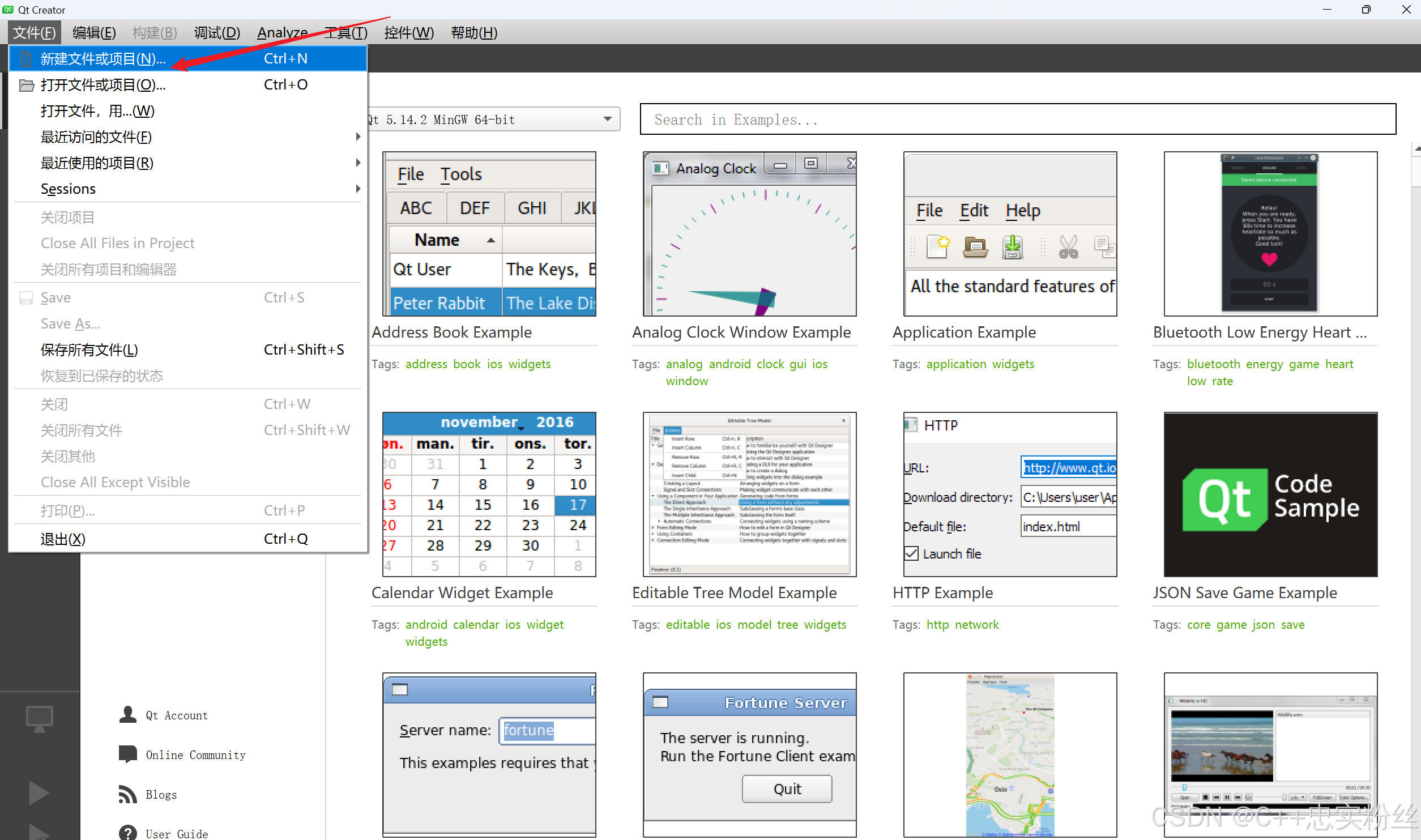Click the 'model' tag under Editable Tree Model
Viewport: 1421px width, 840px height.
coord(754,625)
